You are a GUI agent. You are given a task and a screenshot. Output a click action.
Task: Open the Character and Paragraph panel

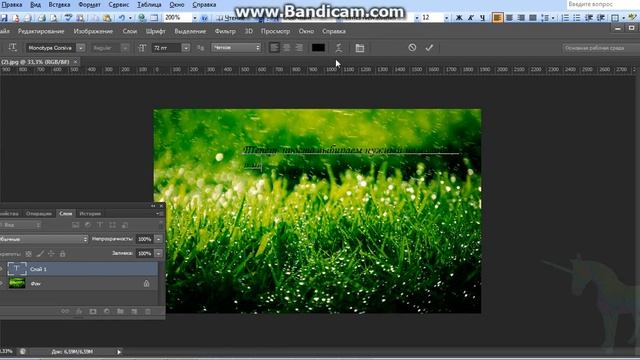click(x=360, y=48)
